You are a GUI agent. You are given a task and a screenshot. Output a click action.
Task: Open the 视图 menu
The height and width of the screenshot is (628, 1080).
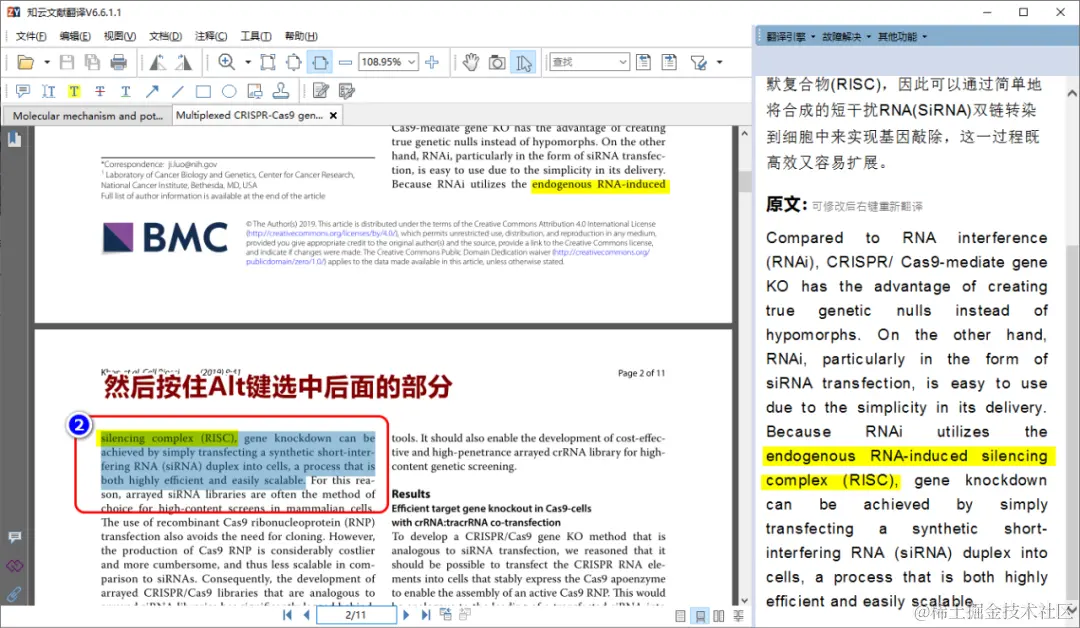pyautogui.click(x=118, y=36)
